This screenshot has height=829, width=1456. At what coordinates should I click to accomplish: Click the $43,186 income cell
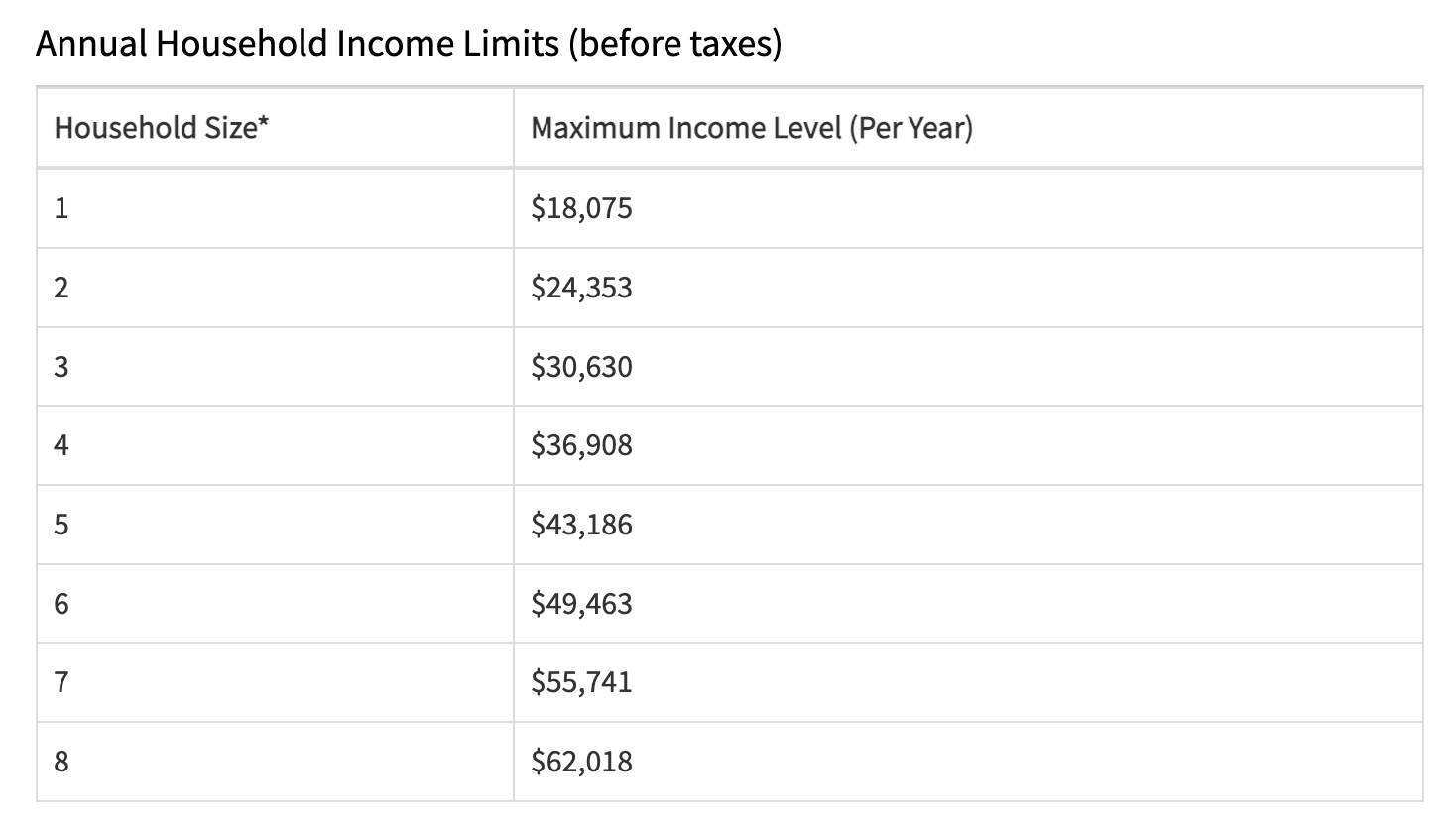pyautogui.click(x=968, y=525)
